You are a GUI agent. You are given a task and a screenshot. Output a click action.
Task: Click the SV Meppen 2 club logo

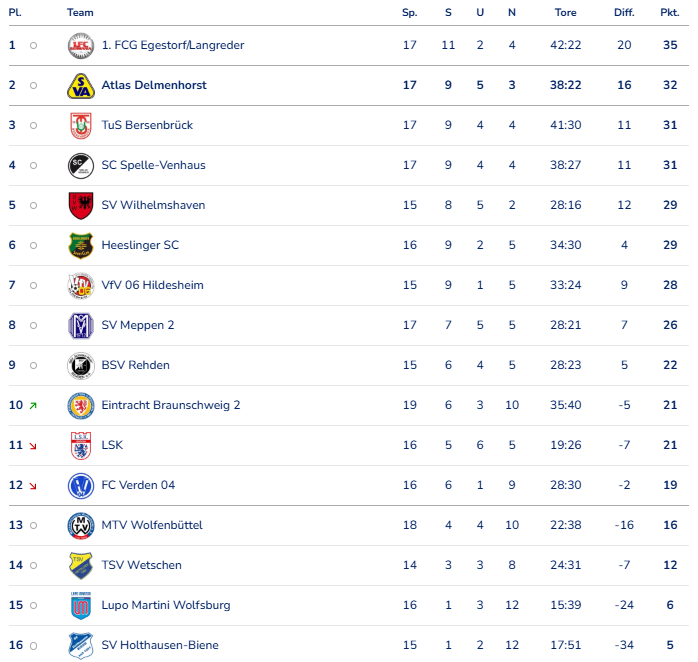click(80, 325)
